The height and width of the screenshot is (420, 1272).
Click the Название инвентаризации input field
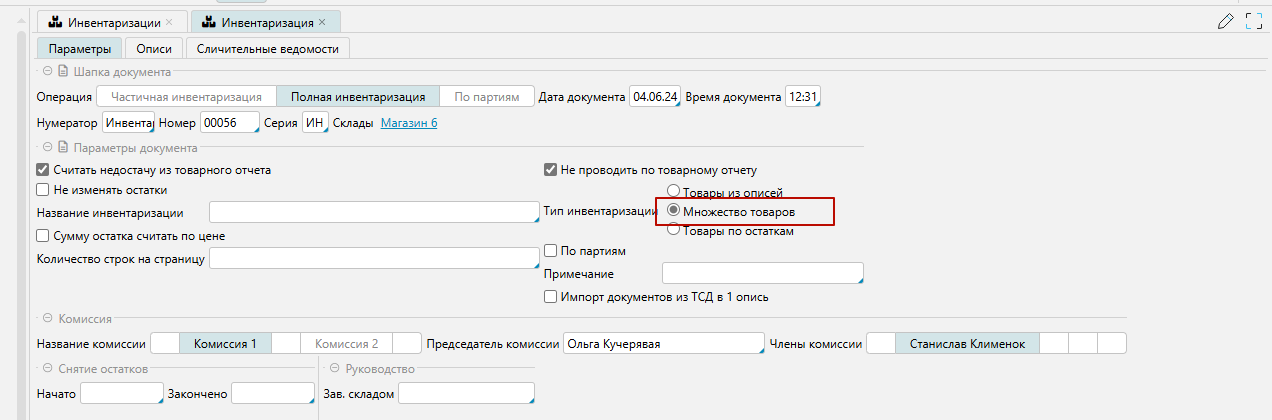374,212
